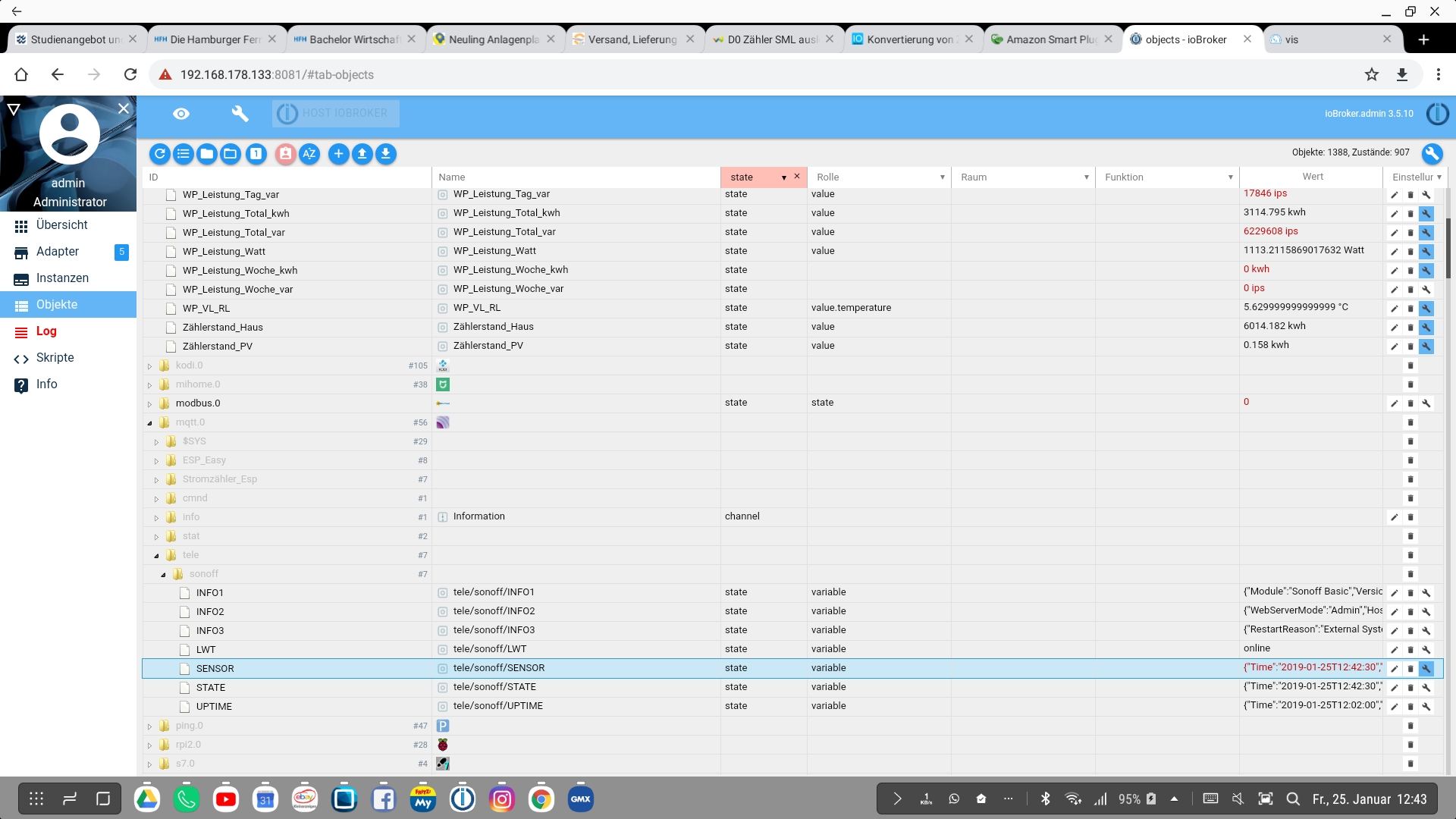Toggle expert mode red badge icon
The width and height of the screenshot is (1456, 819).
coord(285,154)
